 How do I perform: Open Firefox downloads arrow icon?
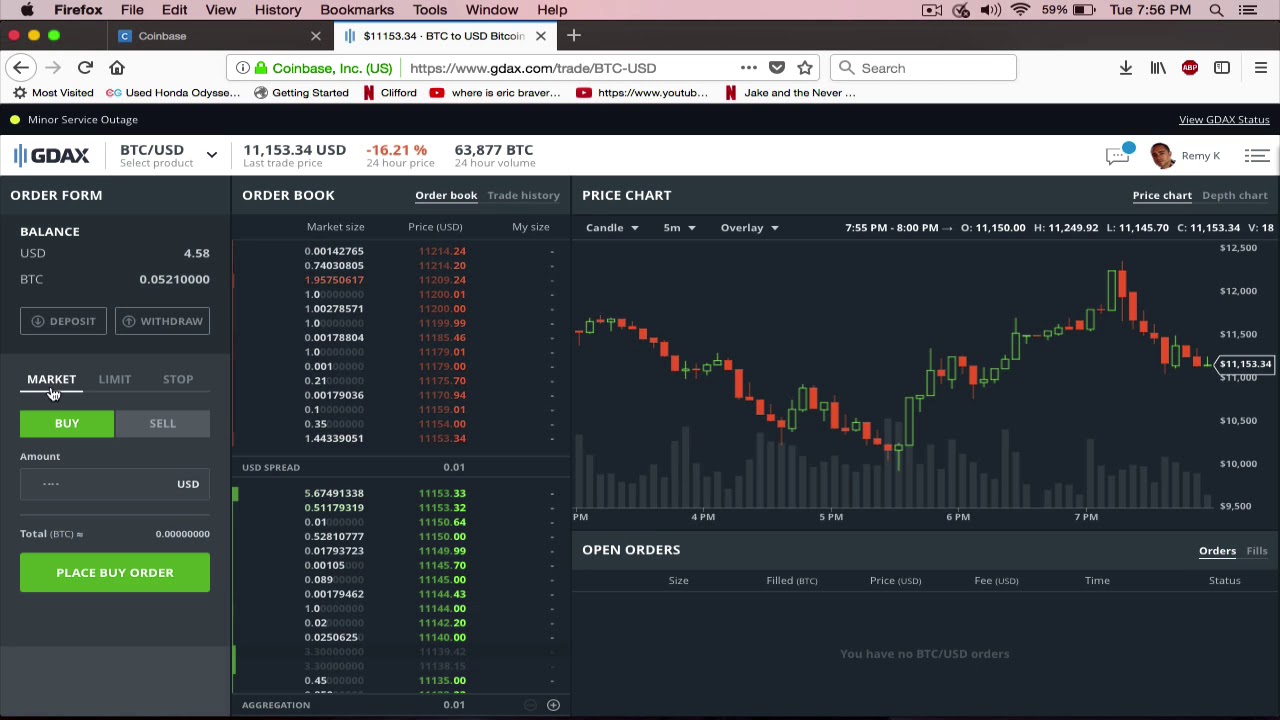pyautogui.click(x=1126, y=68)
